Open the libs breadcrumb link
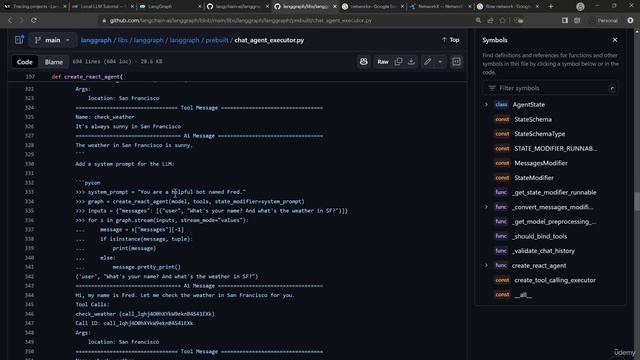640x360 pixels. point(122,40)
